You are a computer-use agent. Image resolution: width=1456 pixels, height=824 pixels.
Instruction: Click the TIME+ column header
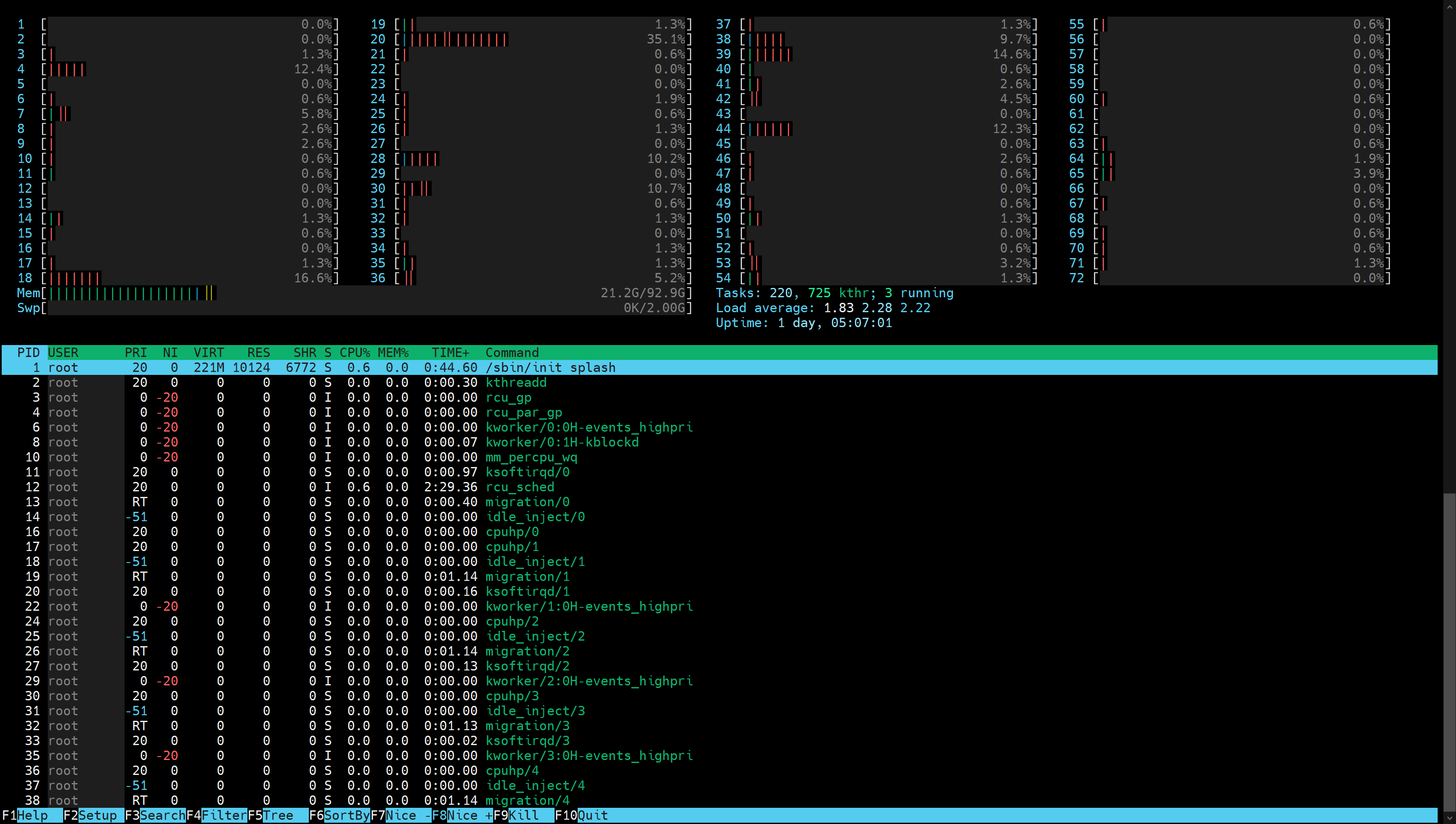click(450, 353)
